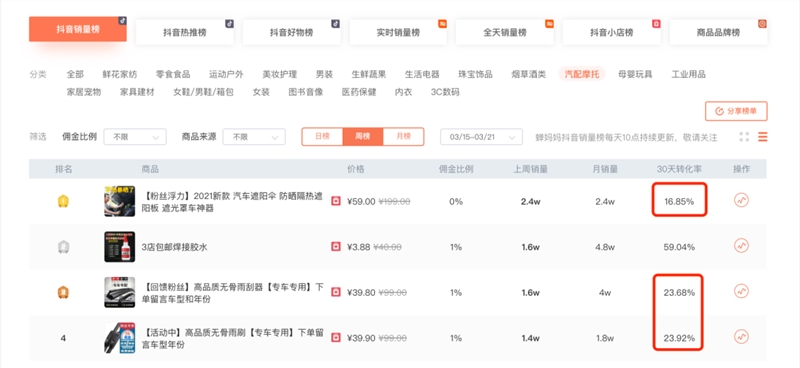Open 焊接胶水 product thumbnail
The width and height of the screenshot is (800, 368).
tap(120, 247)
